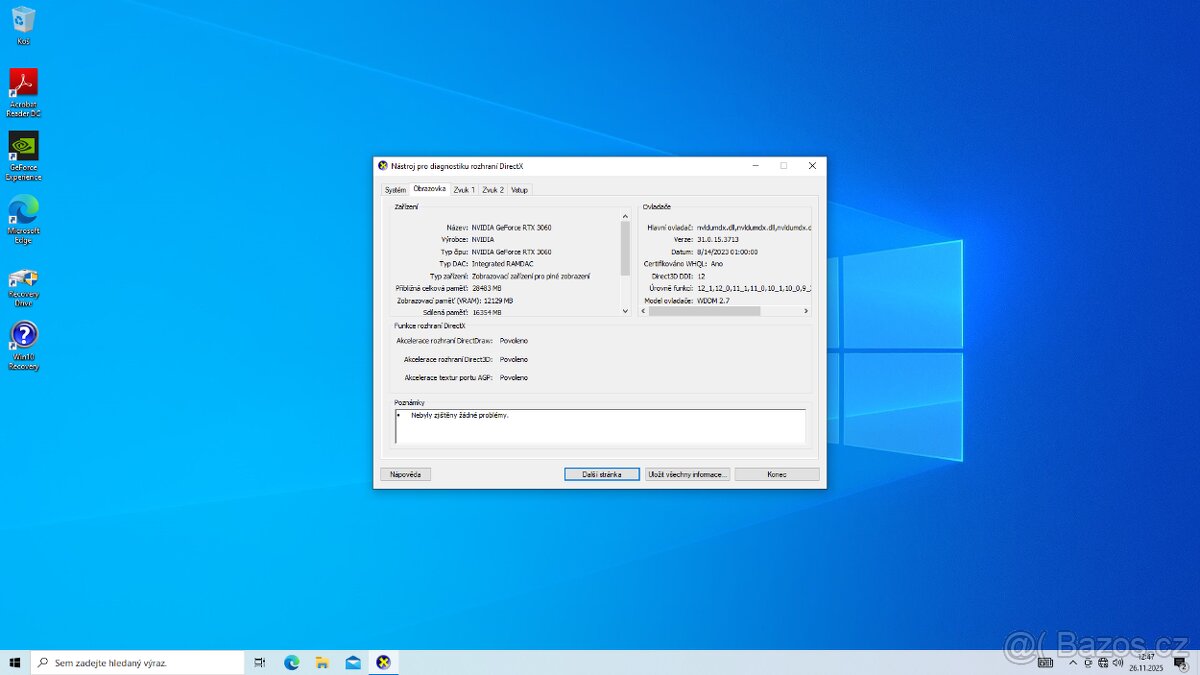The height and width of the screenshot is (675, 1200).
Task: Open the Recovery Drive desktop icon
Action: point(22,280)
